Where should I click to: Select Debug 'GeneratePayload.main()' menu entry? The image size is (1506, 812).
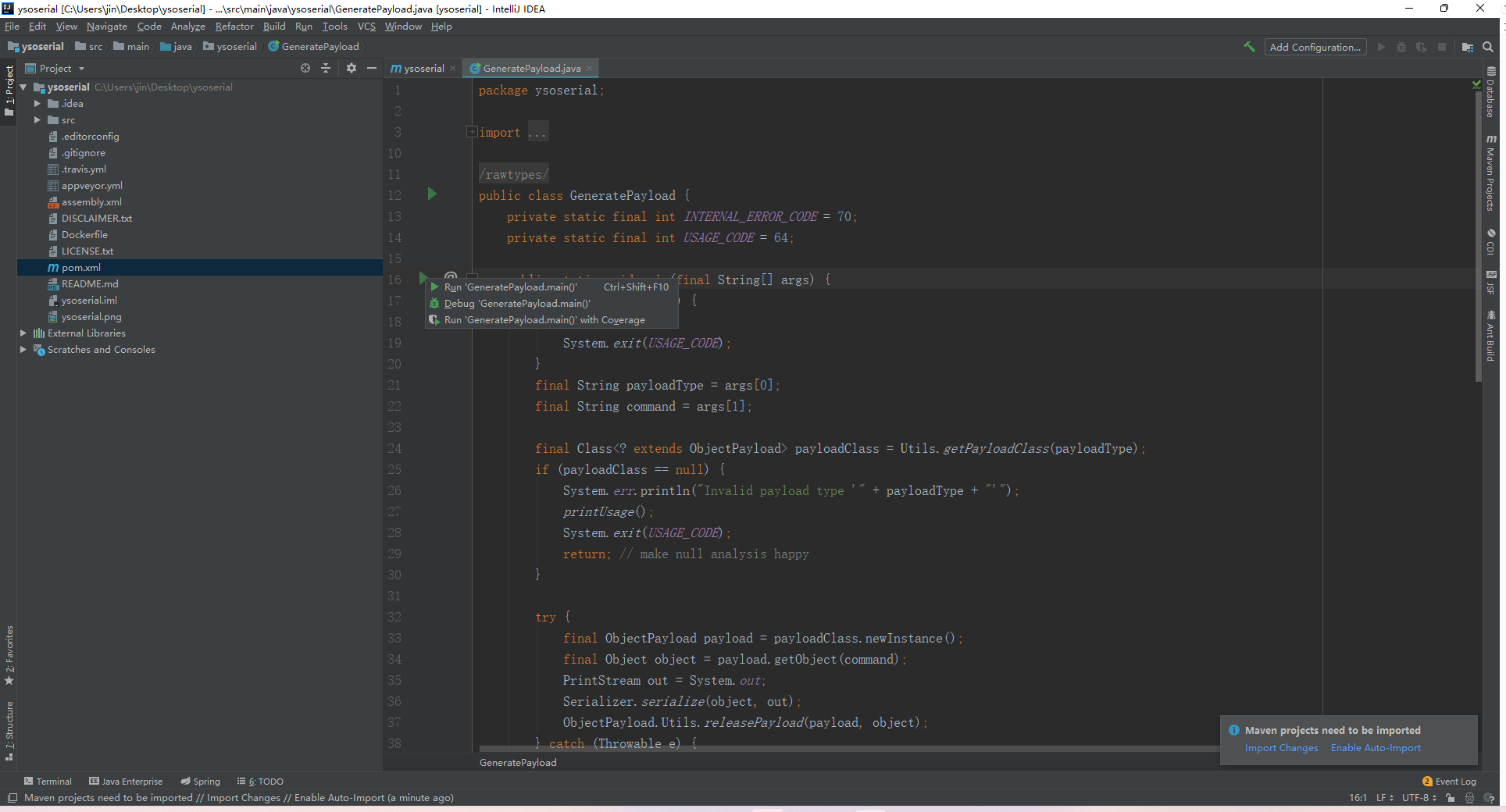click(x=551, y=303)
